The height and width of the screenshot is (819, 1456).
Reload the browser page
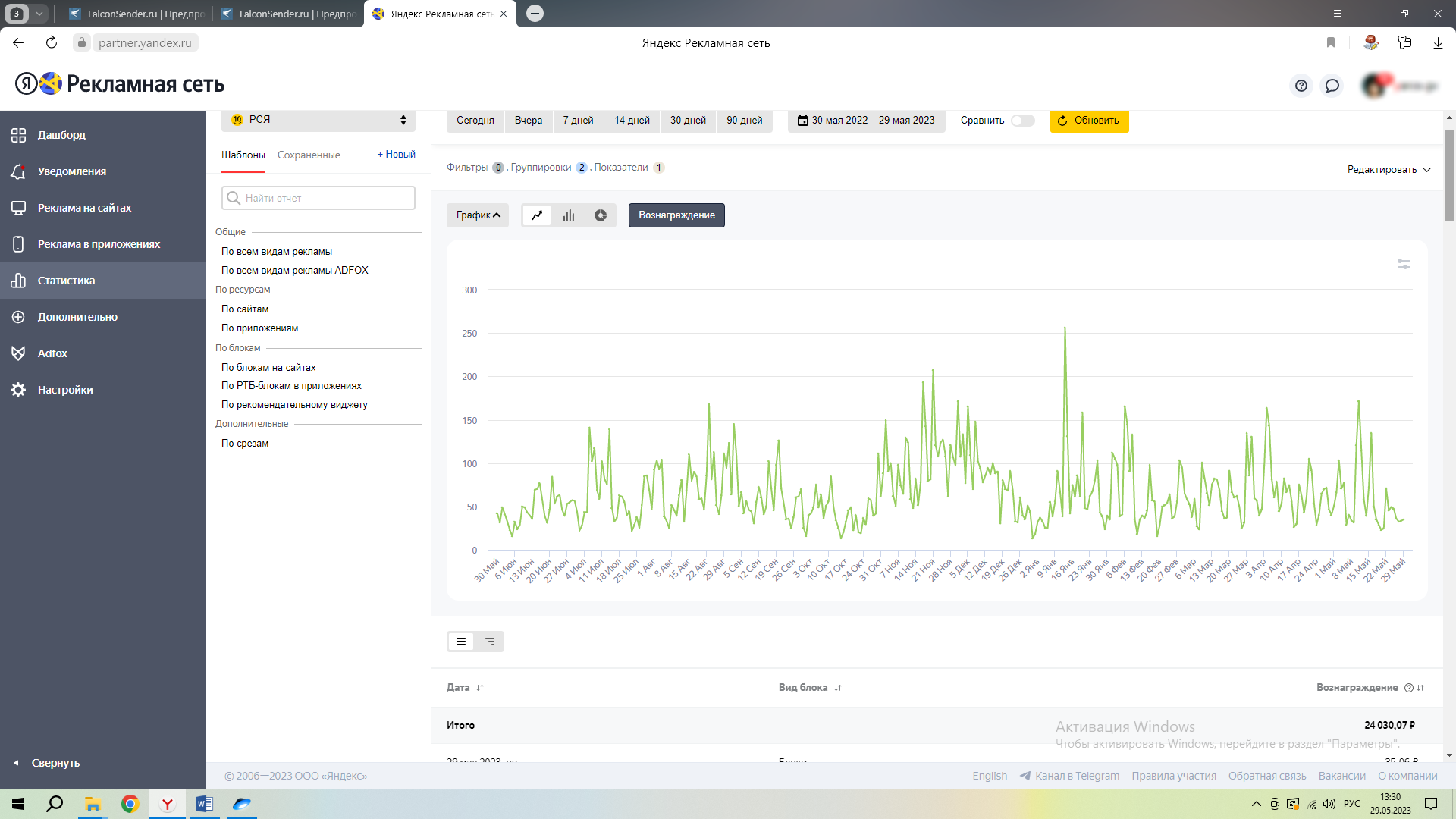tap(52, 42)
